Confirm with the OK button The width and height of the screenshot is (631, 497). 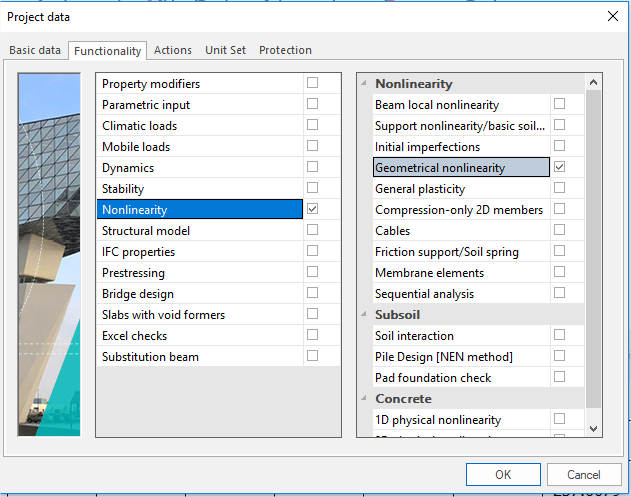(x=503, y=474)
